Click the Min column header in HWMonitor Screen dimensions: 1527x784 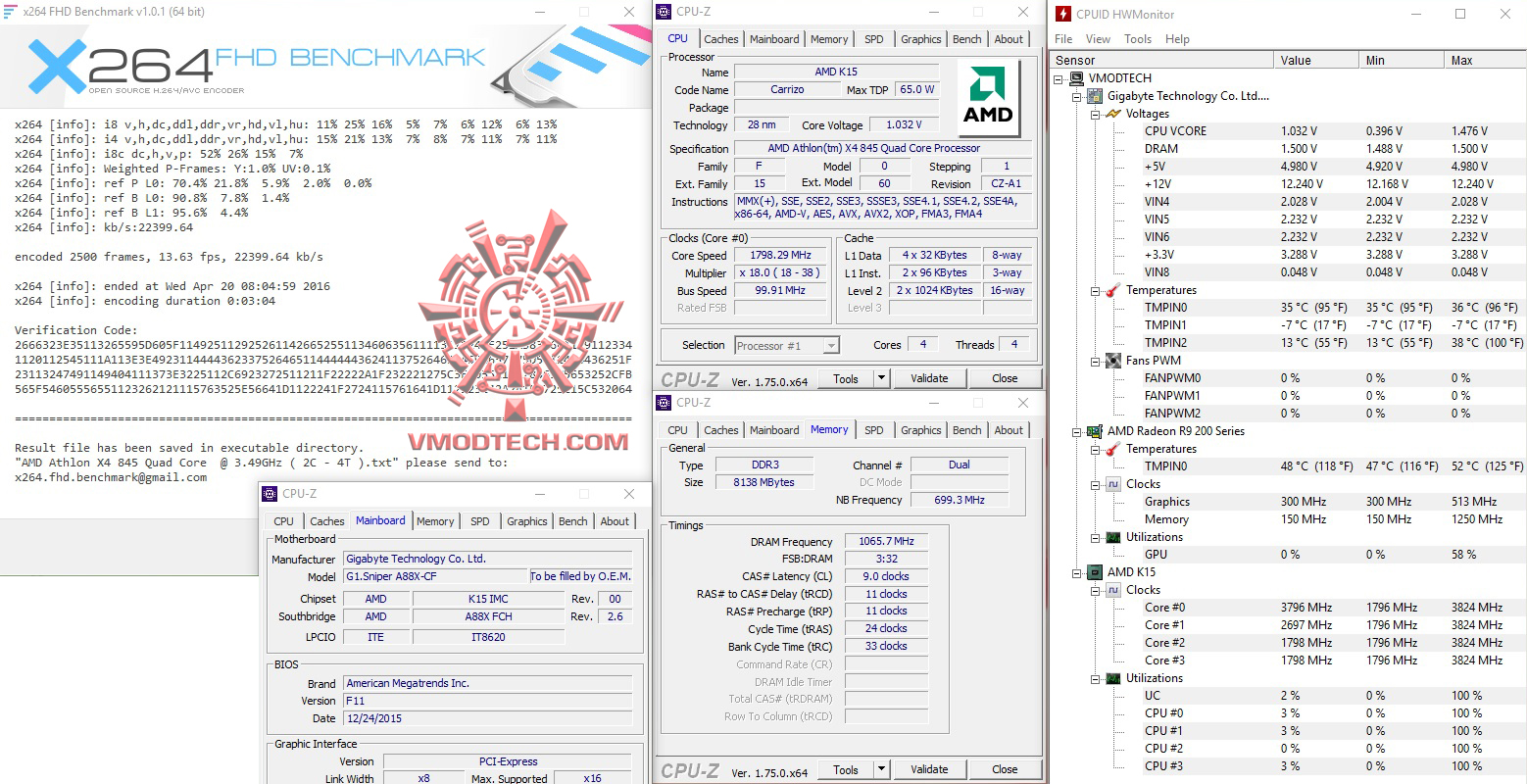(1401, 61)
